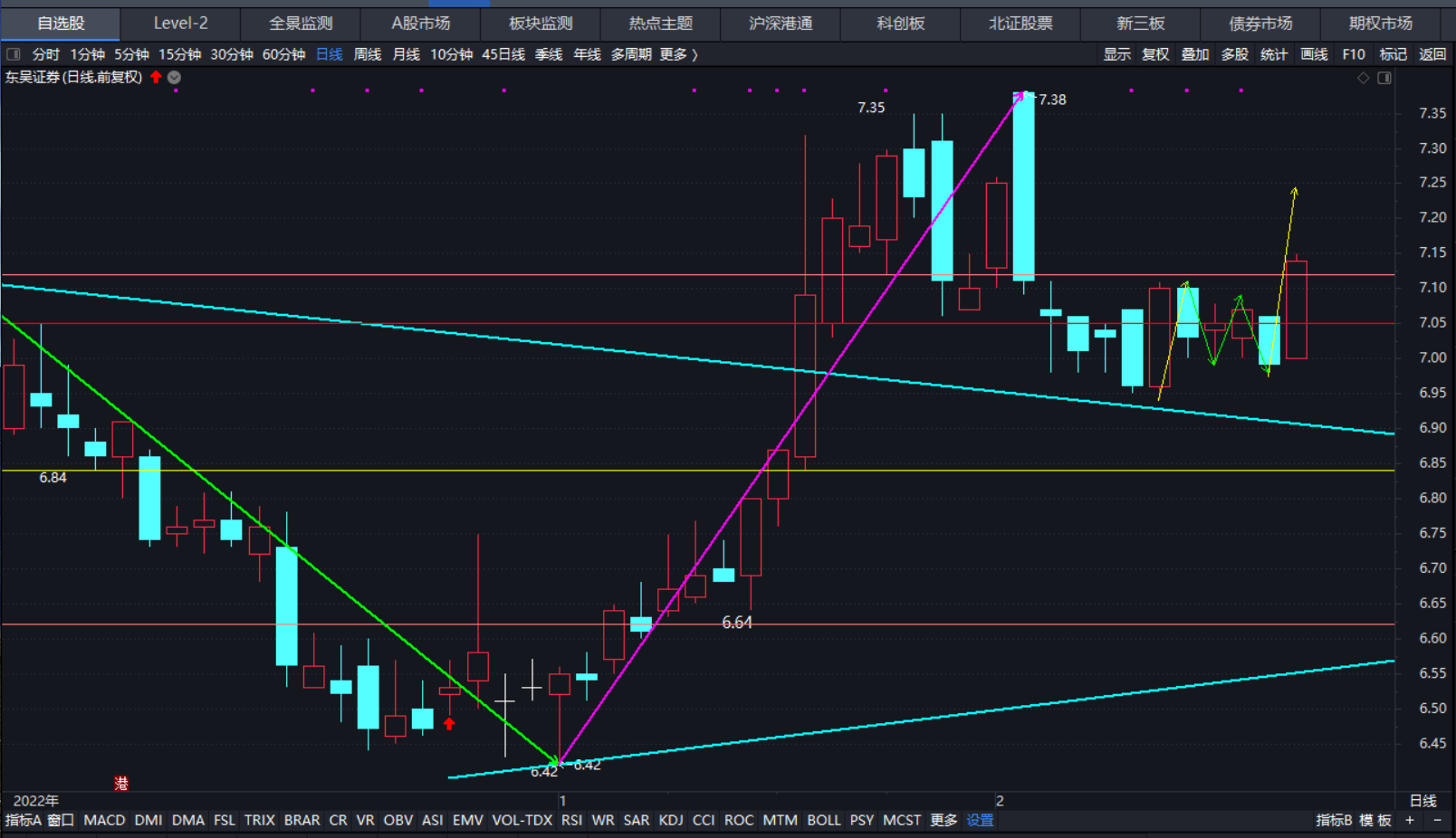Click the red buy arrow signal on chart
The height and width of the screenshot is (838, 1456).
coord(449,723)
